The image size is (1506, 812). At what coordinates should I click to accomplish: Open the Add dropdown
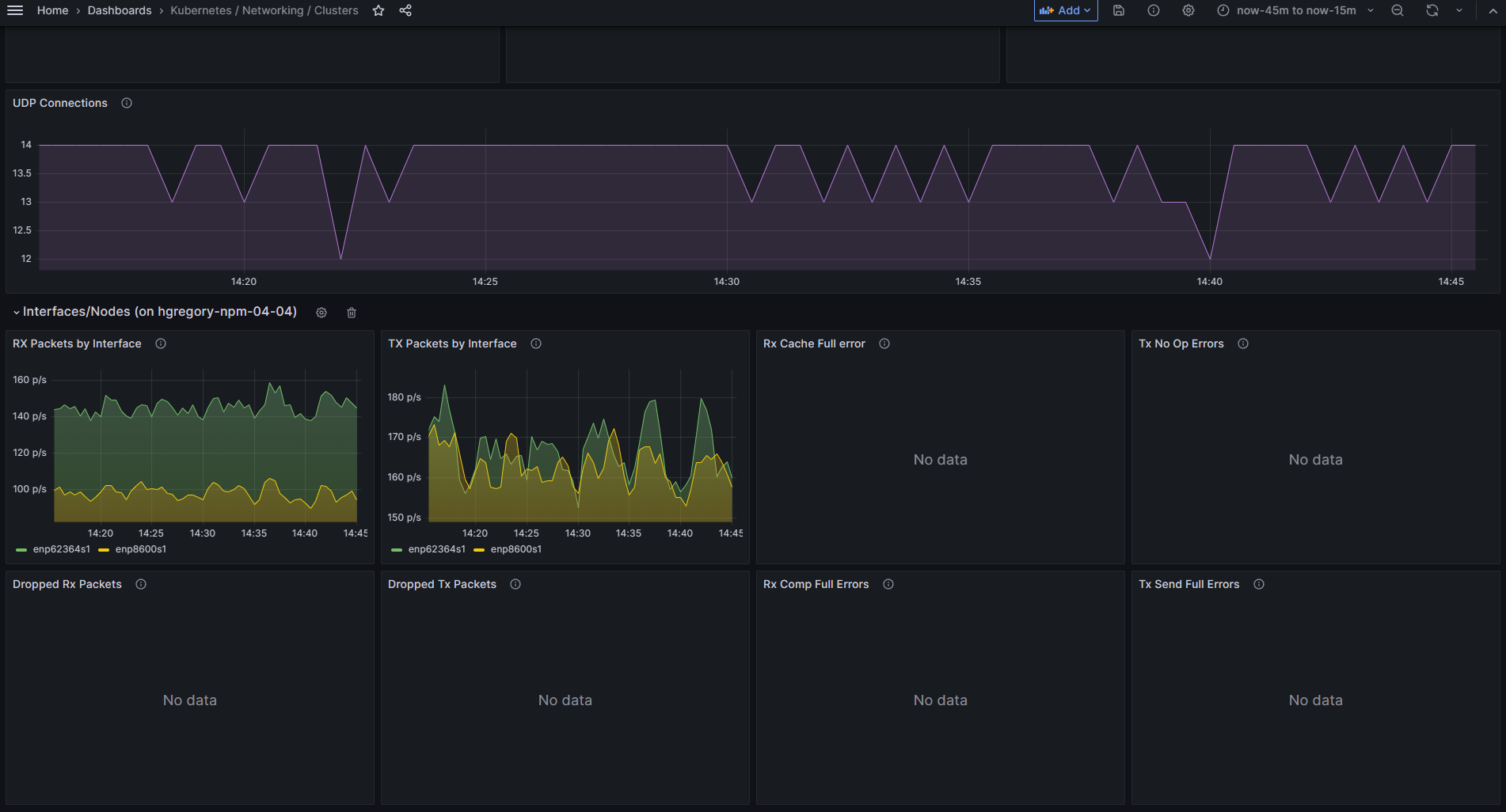[x=1066, y=10]
